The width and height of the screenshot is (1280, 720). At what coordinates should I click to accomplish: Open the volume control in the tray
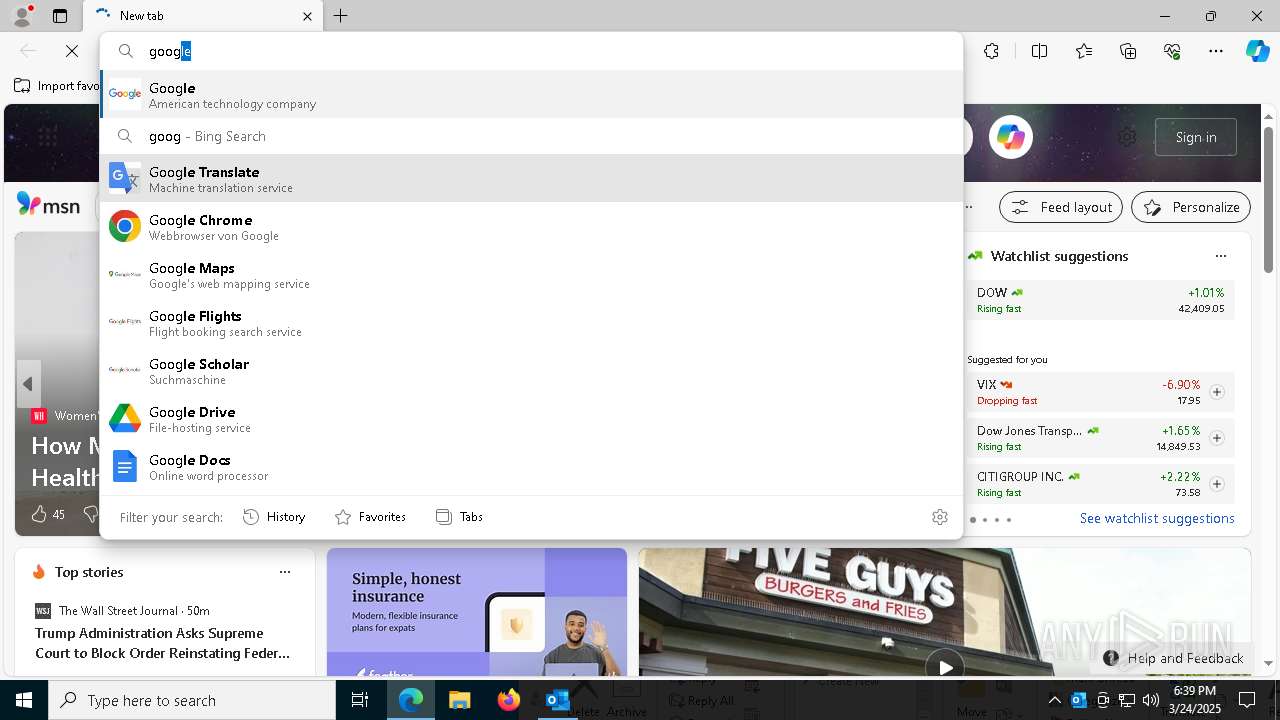(x=1151, y=700)
